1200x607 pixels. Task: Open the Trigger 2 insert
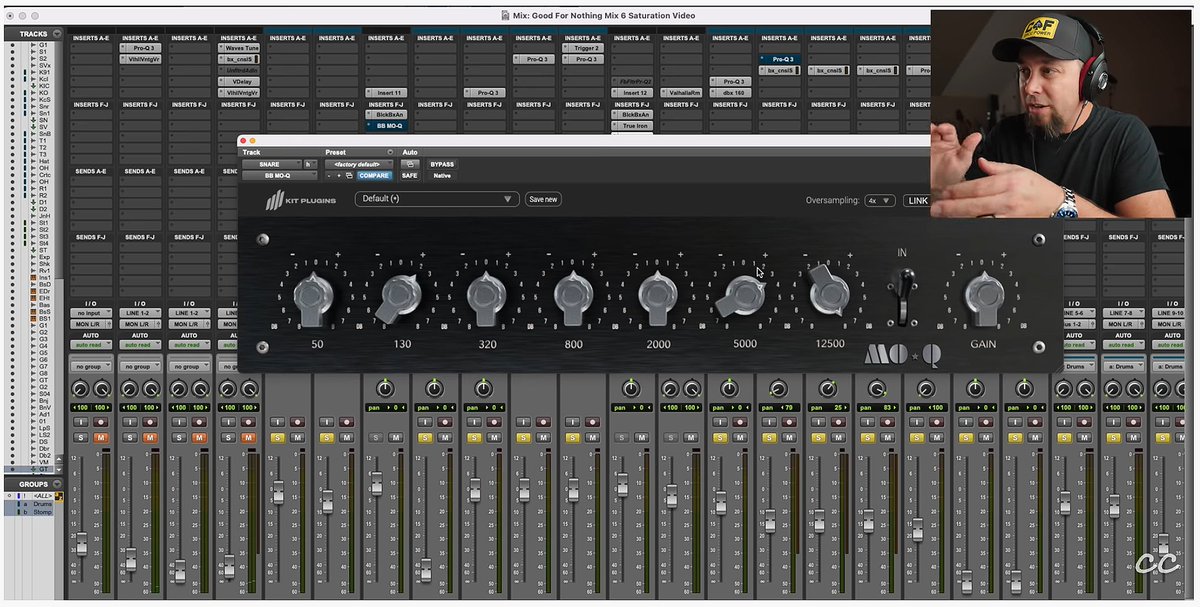582,47
